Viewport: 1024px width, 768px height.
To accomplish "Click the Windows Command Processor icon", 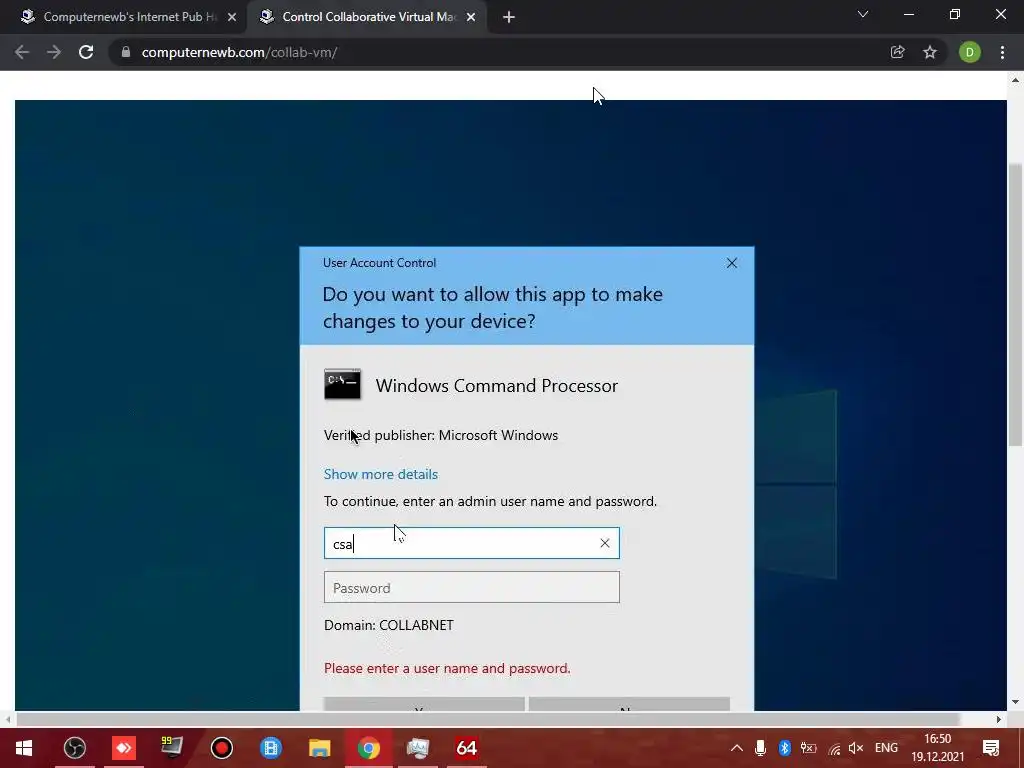I will 342,385.
